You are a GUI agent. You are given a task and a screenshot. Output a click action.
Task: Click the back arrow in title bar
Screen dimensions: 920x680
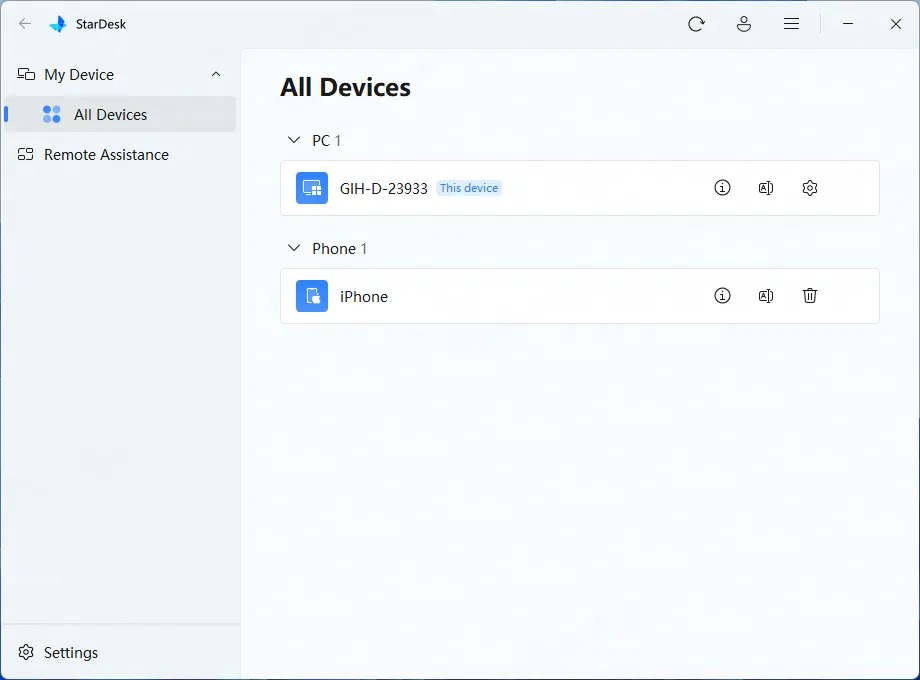click(x=25, y=24)
